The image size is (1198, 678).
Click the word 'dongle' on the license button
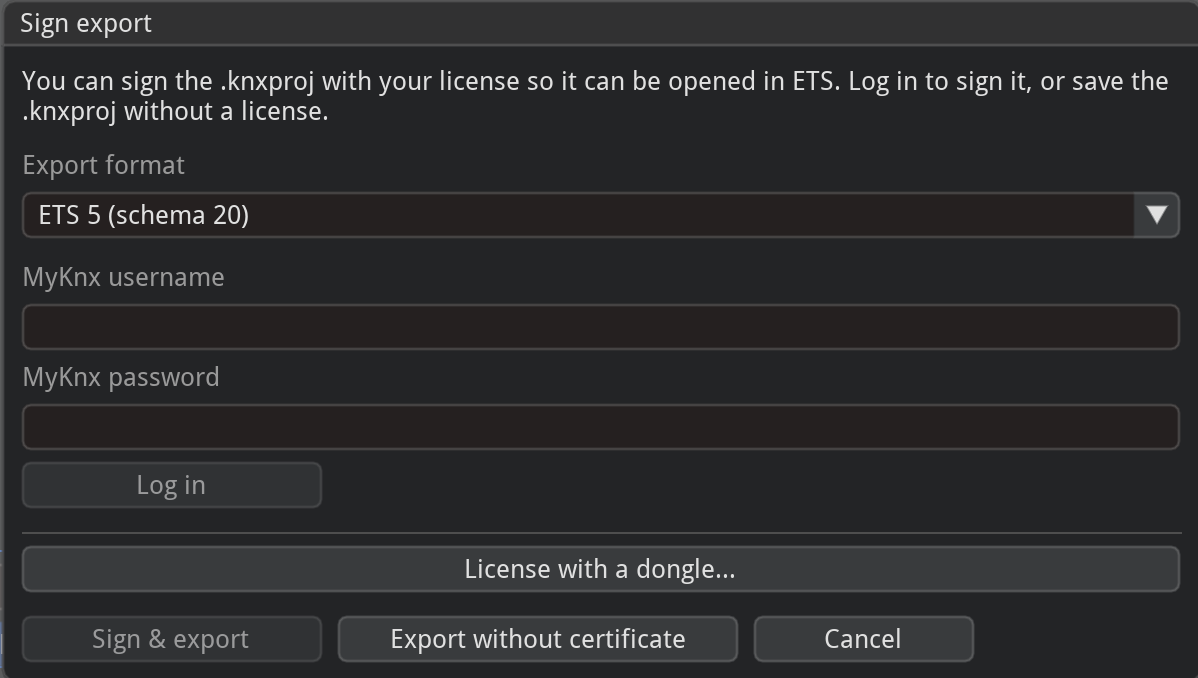685,569
